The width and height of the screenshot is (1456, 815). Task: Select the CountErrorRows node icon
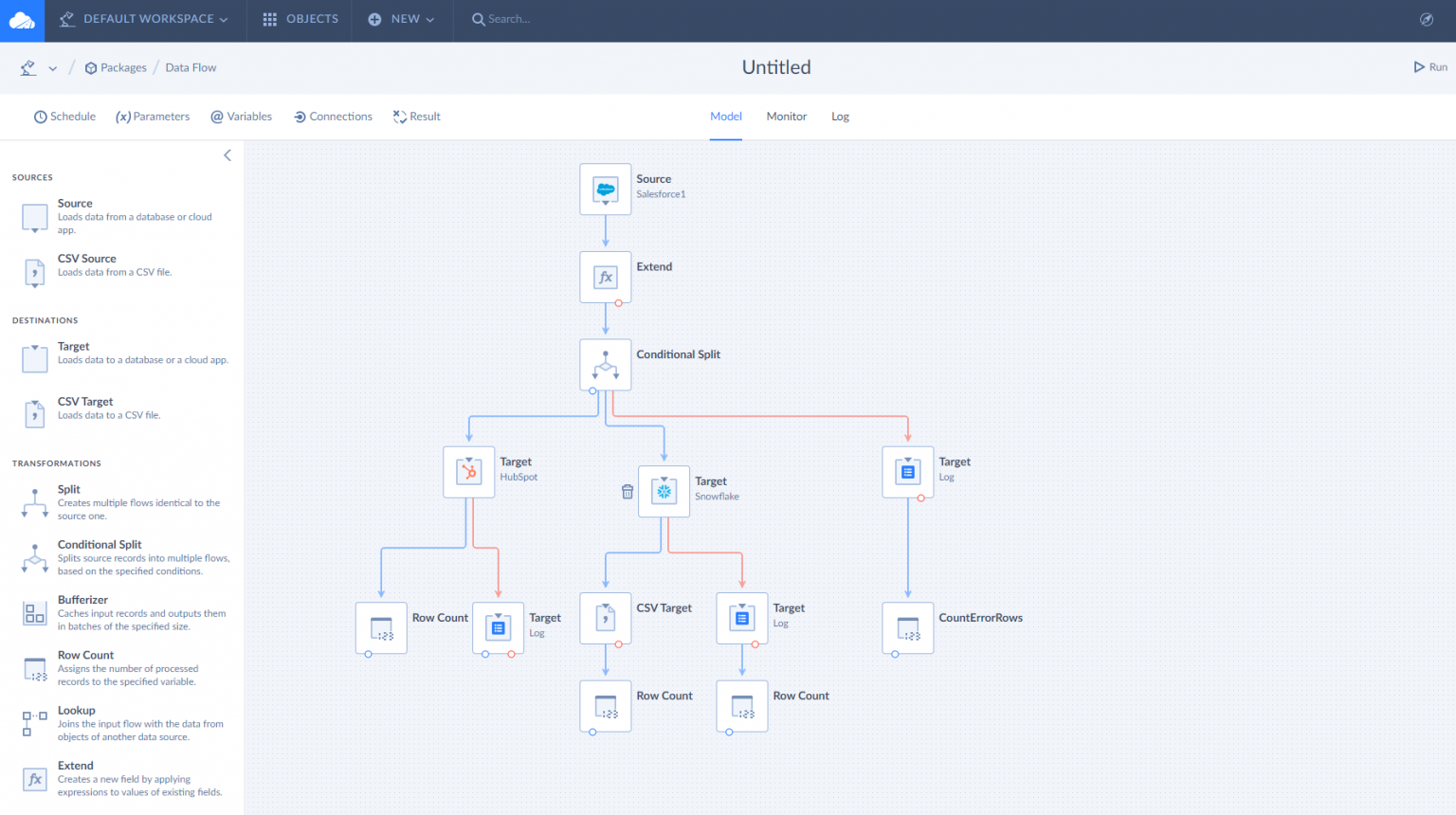pyautogui.click(x=907, y=627)
